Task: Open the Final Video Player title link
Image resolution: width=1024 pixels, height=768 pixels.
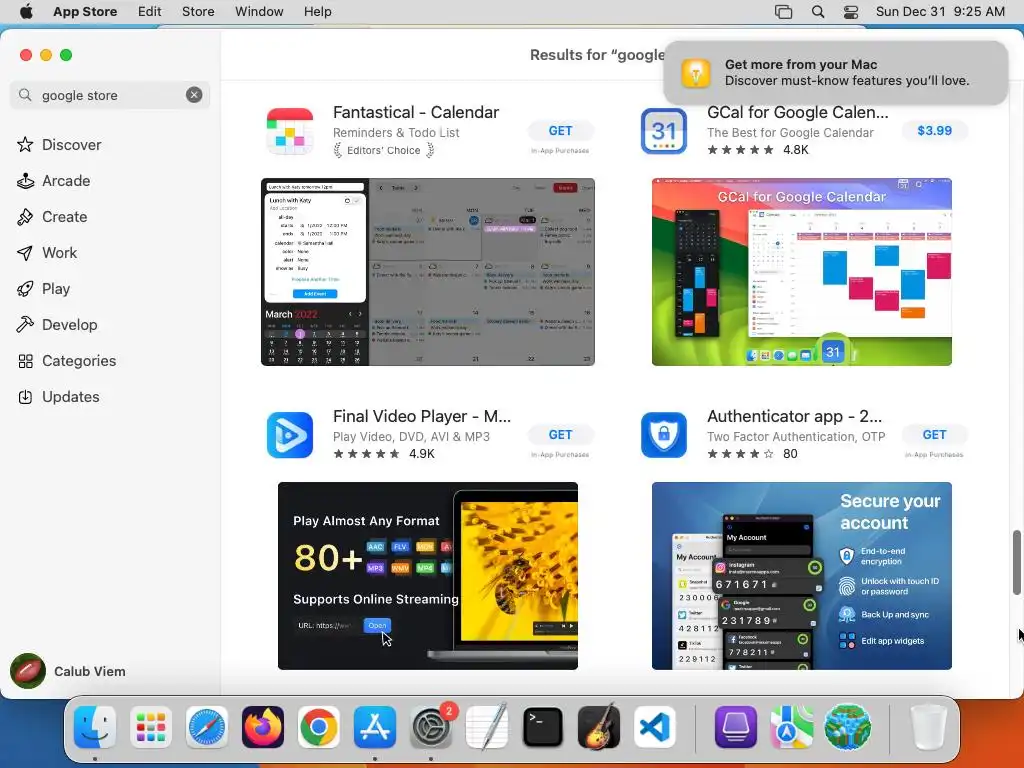Action: point(422,417)
